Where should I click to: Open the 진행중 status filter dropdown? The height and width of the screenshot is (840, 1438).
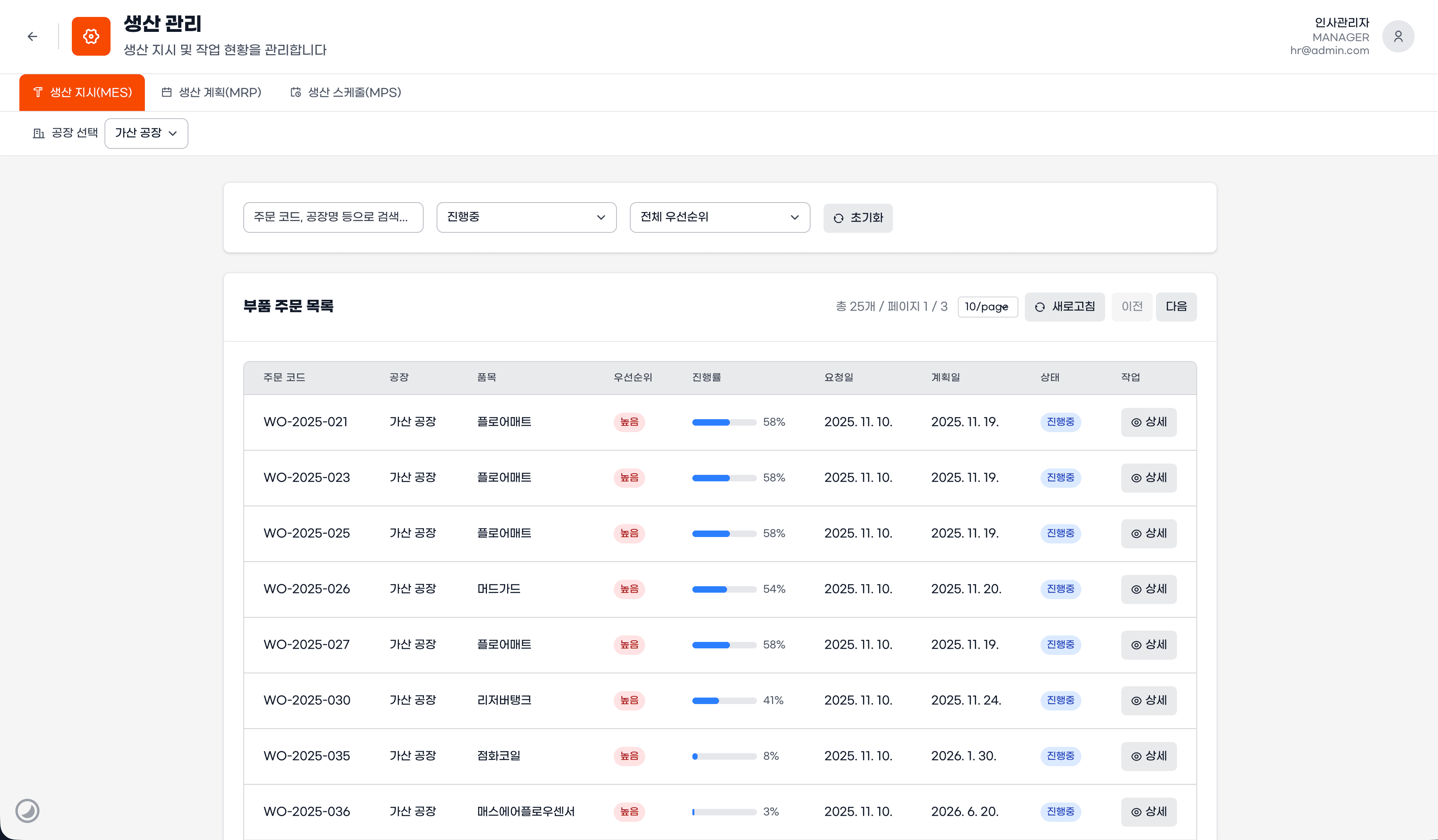pos(526,217)
